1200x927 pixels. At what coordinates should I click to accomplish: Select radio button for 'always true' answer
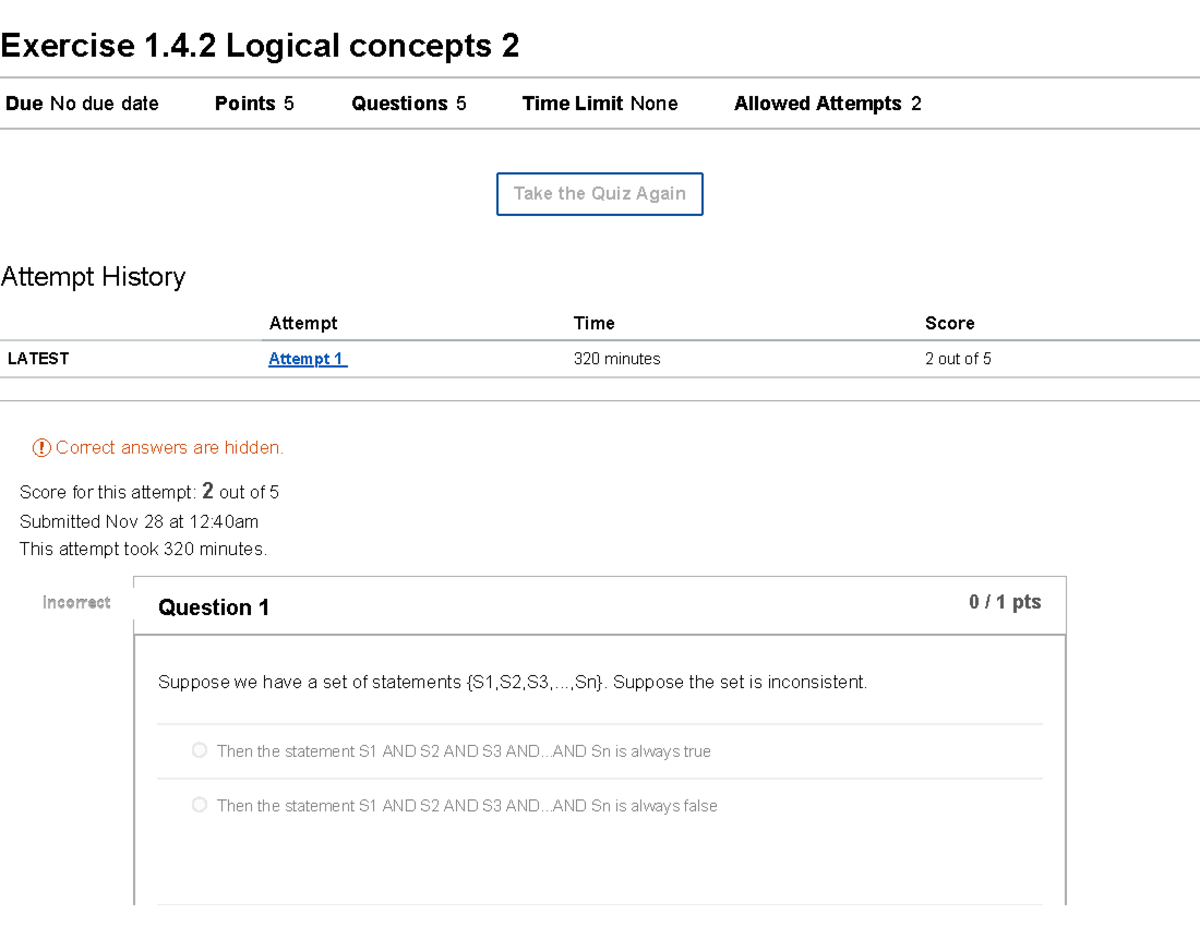(x=199, y=749)
